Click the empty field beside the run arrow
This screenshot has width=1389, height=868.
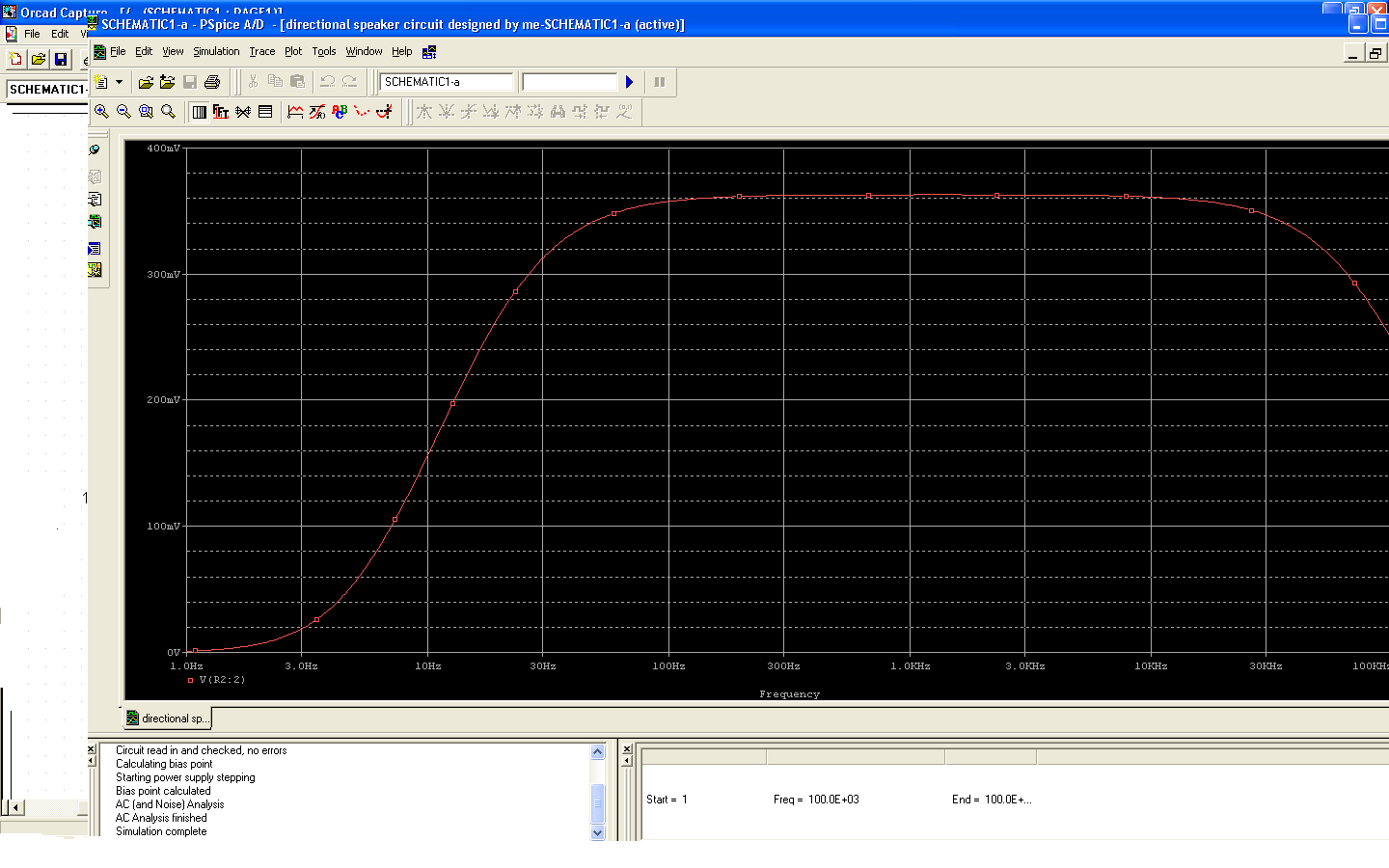tap(569, 82)
